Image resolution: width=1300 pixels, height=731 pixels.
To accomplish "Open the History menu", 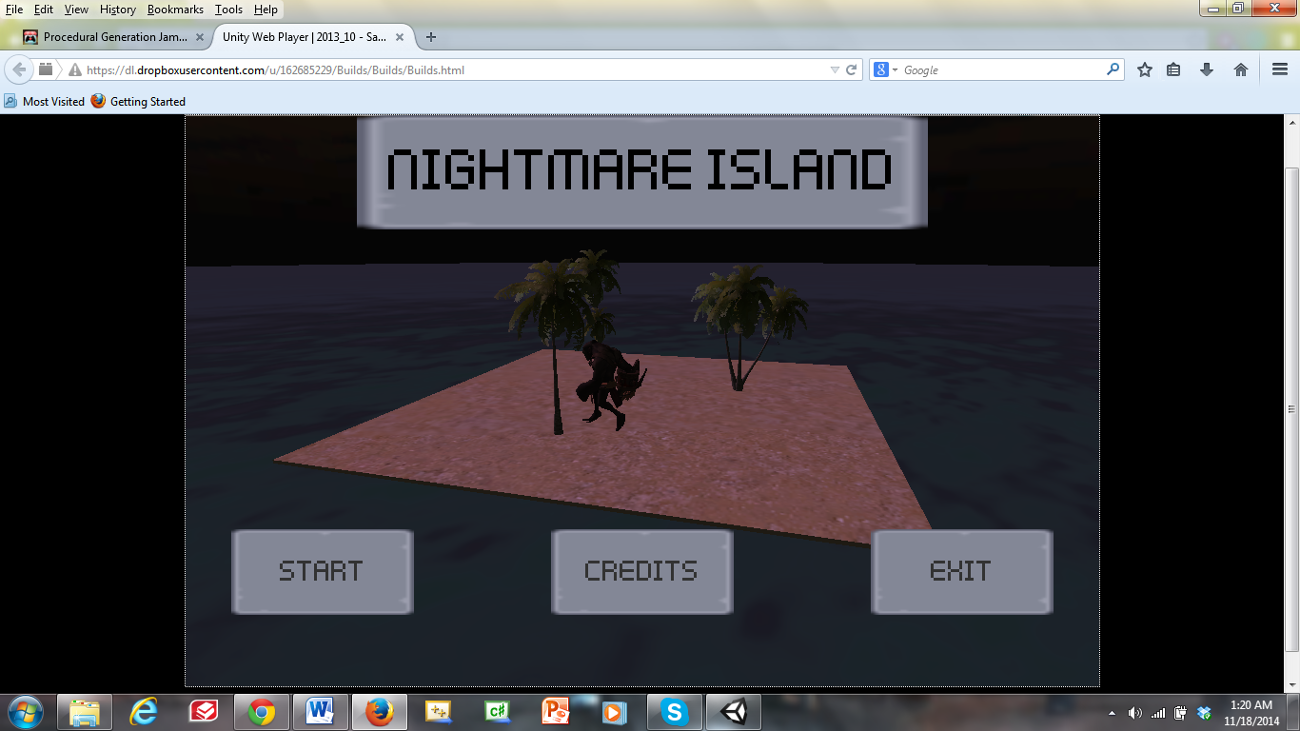I will pyautogui.click(x=116, y=9).
